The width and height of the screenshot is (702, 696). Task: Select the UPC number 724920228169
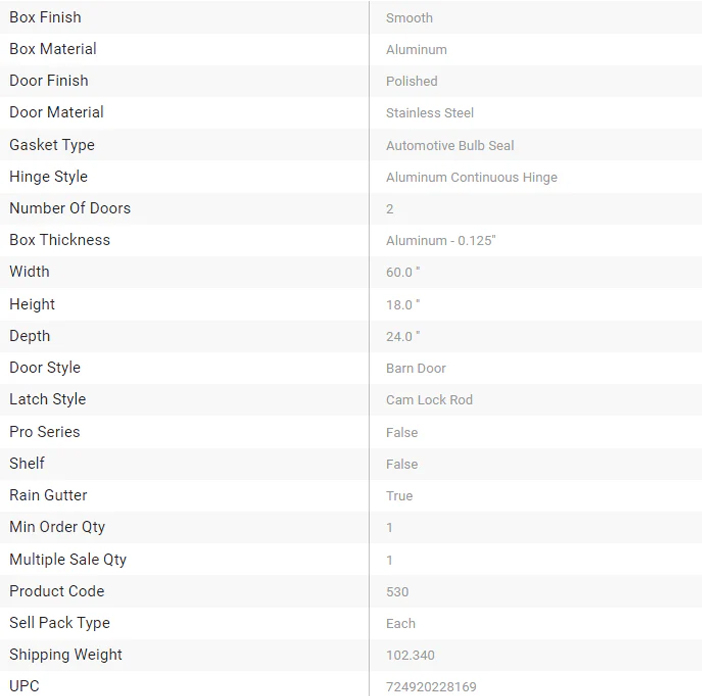point(431,687)
